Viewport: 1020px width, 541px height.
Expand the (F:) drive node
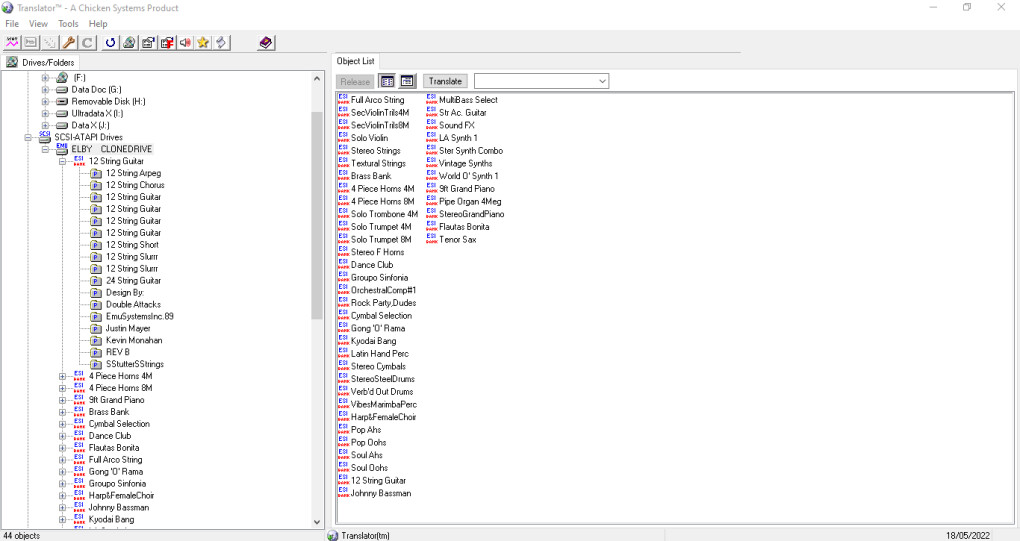click(45, 77)
